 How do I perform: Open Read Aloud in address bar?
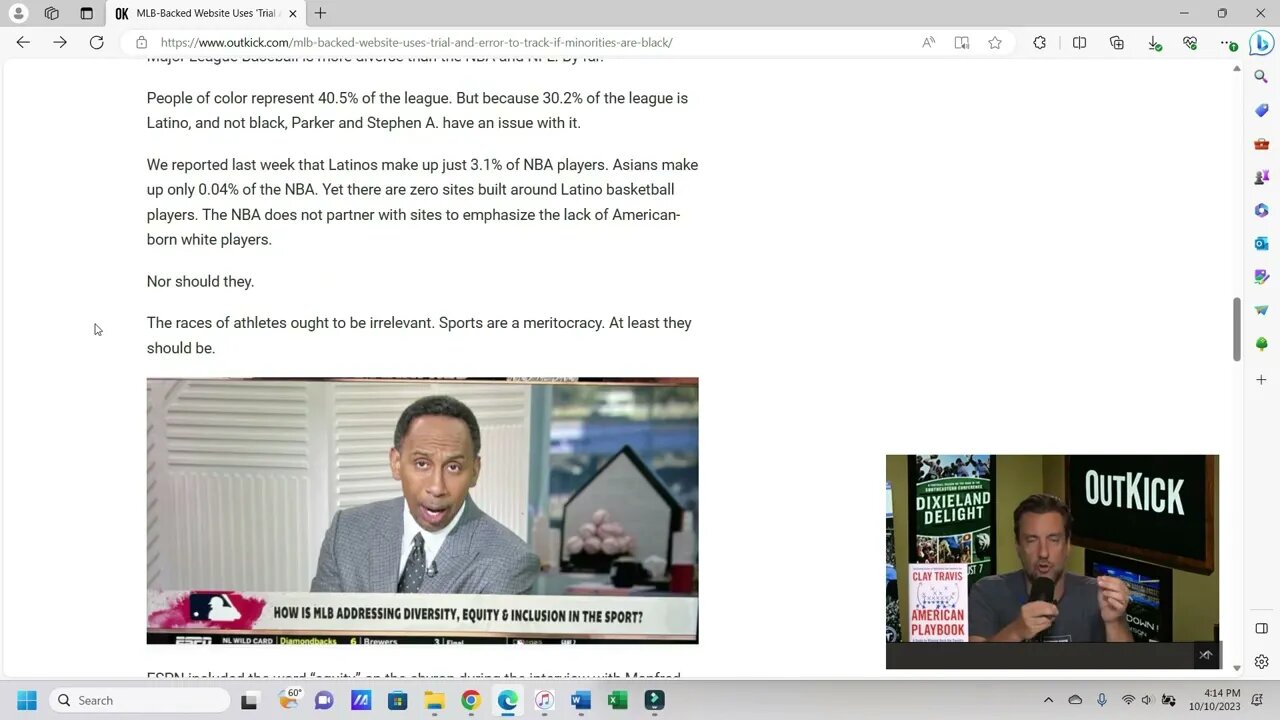pos(929,42)
